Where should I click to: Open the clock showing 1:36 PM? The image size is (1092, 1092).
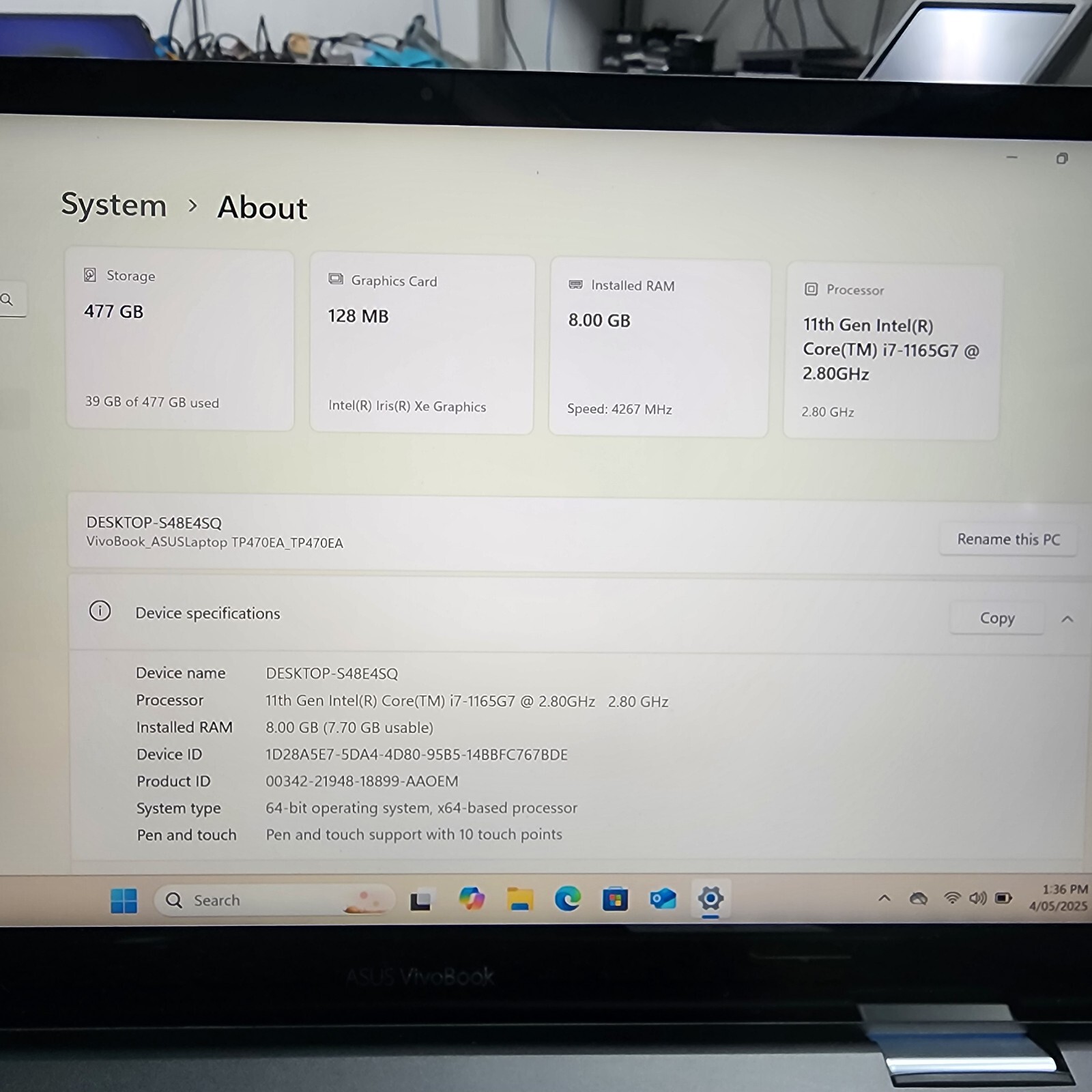pyautogui.click(x=1059, y=897)
